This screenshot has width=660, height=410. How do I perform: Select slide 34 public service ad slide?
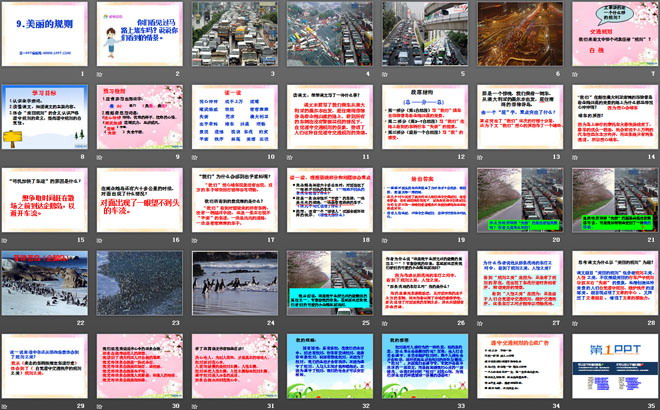point(520,365)
